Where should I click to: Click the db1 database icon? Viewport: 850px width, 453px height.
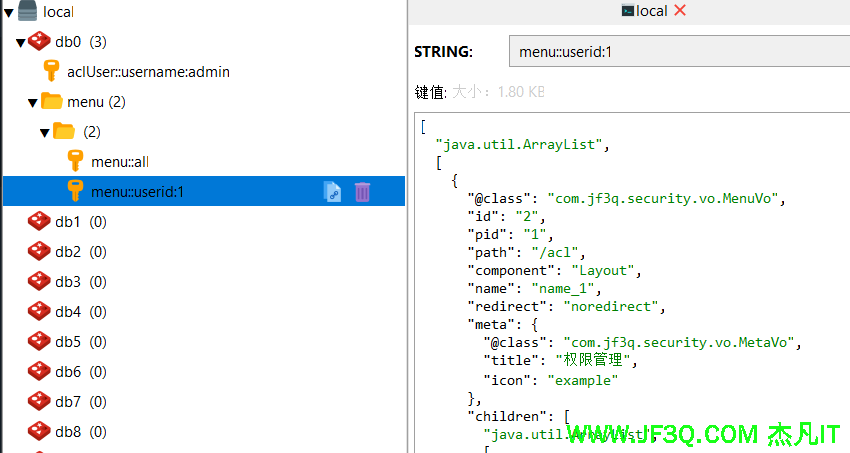point(39,221)
